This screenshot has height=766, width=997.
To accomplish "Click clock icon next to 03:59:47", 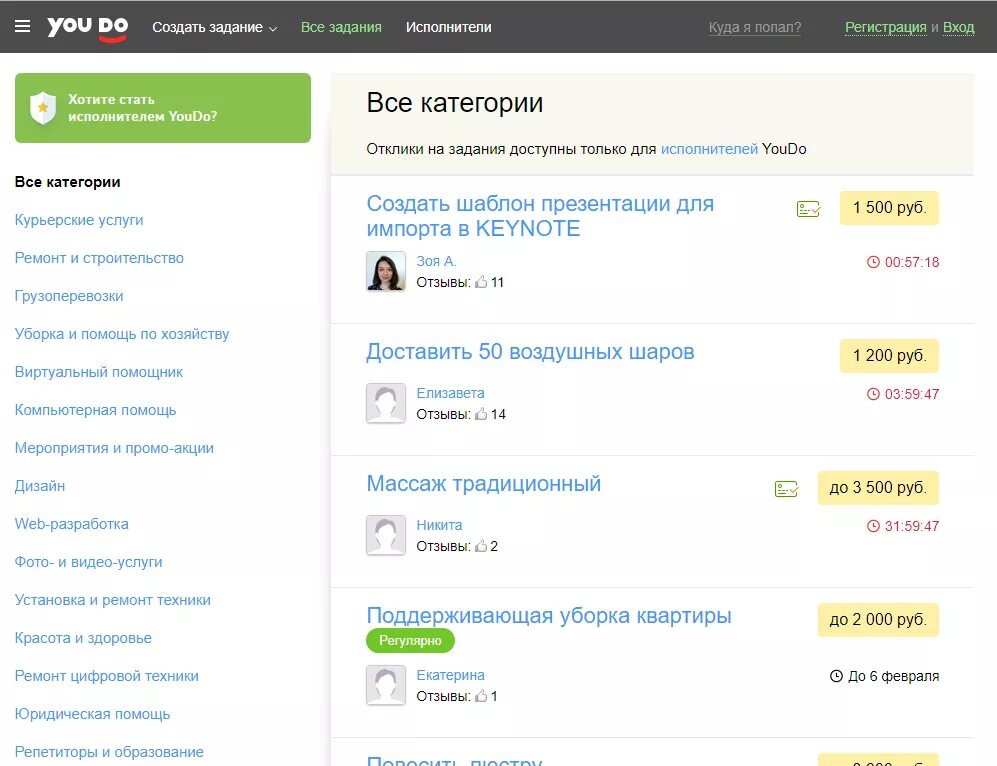I will [x=873, y=394].
